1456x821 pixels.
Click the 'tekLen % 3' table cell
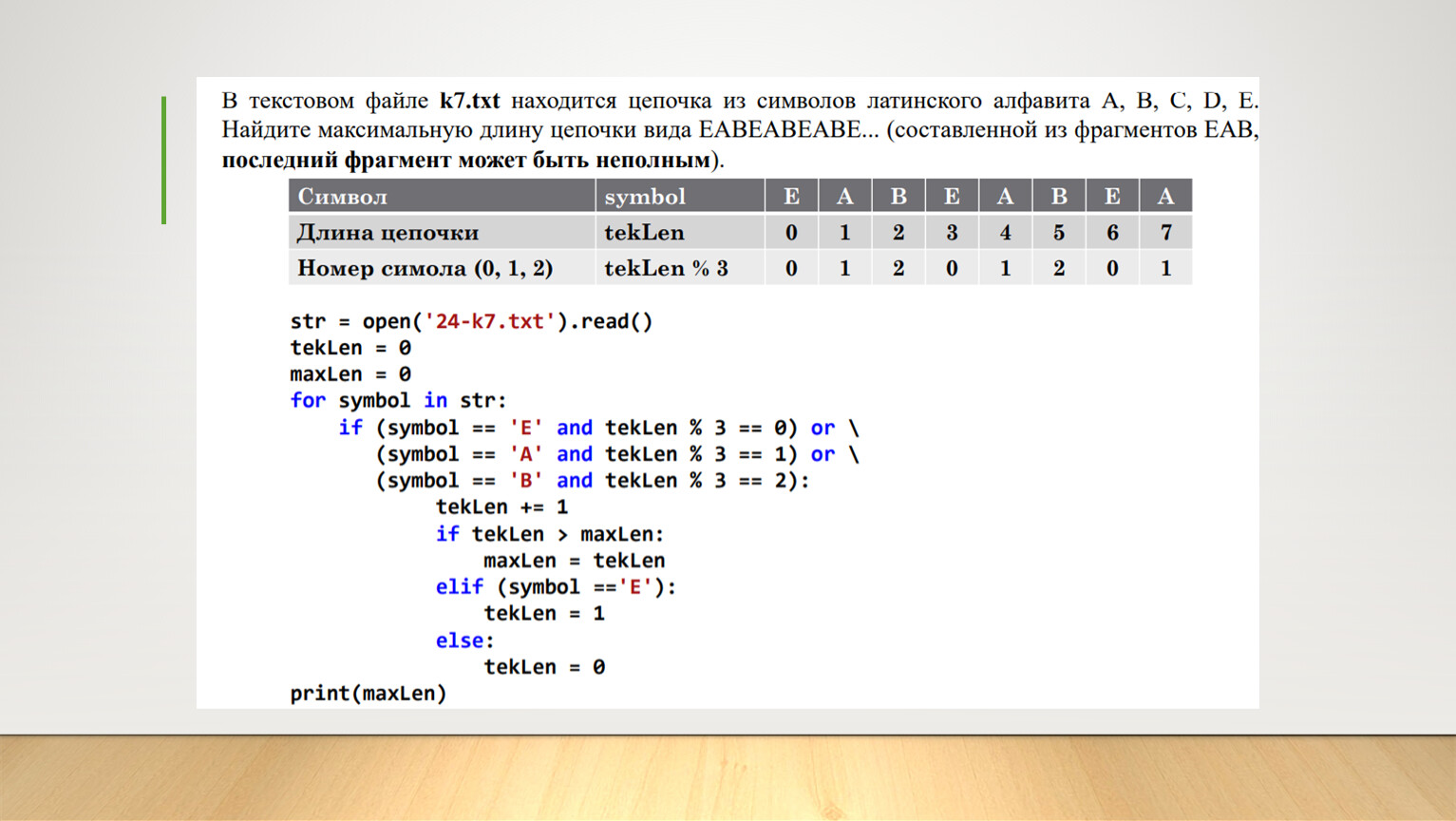(x=666, y=269)
